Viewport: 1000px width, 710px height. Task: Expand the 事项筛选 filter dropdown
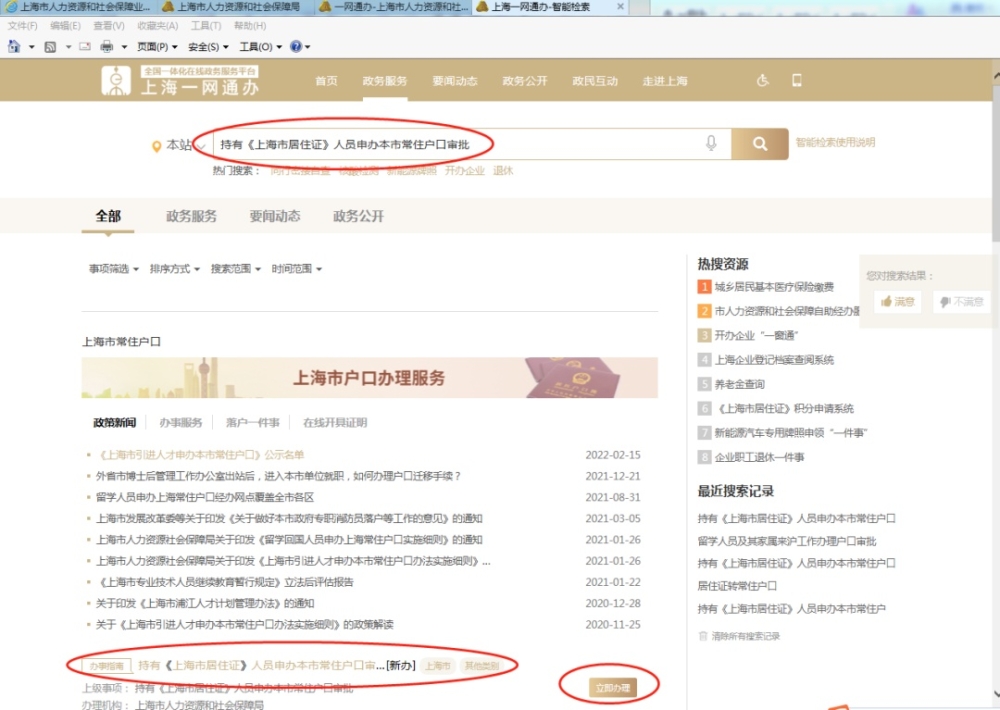[114, 269]
